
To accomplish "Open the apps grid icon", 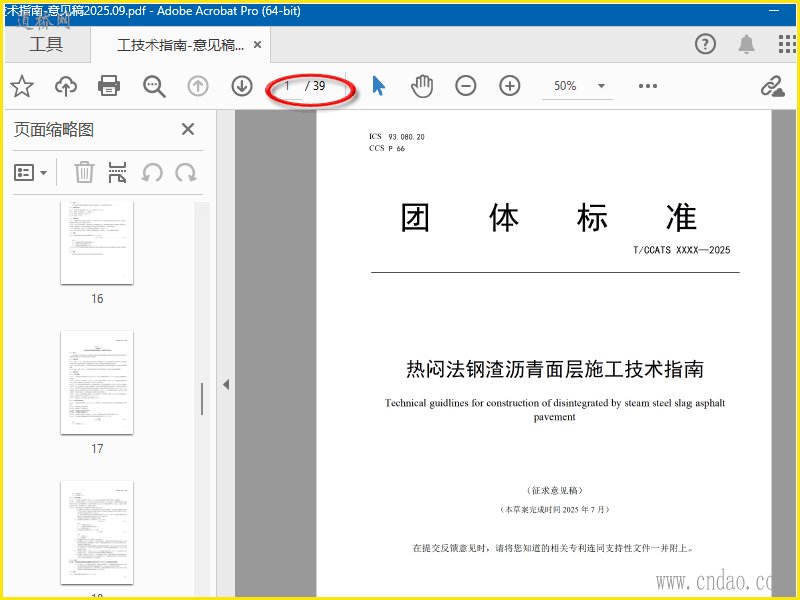I will point(787,44).
